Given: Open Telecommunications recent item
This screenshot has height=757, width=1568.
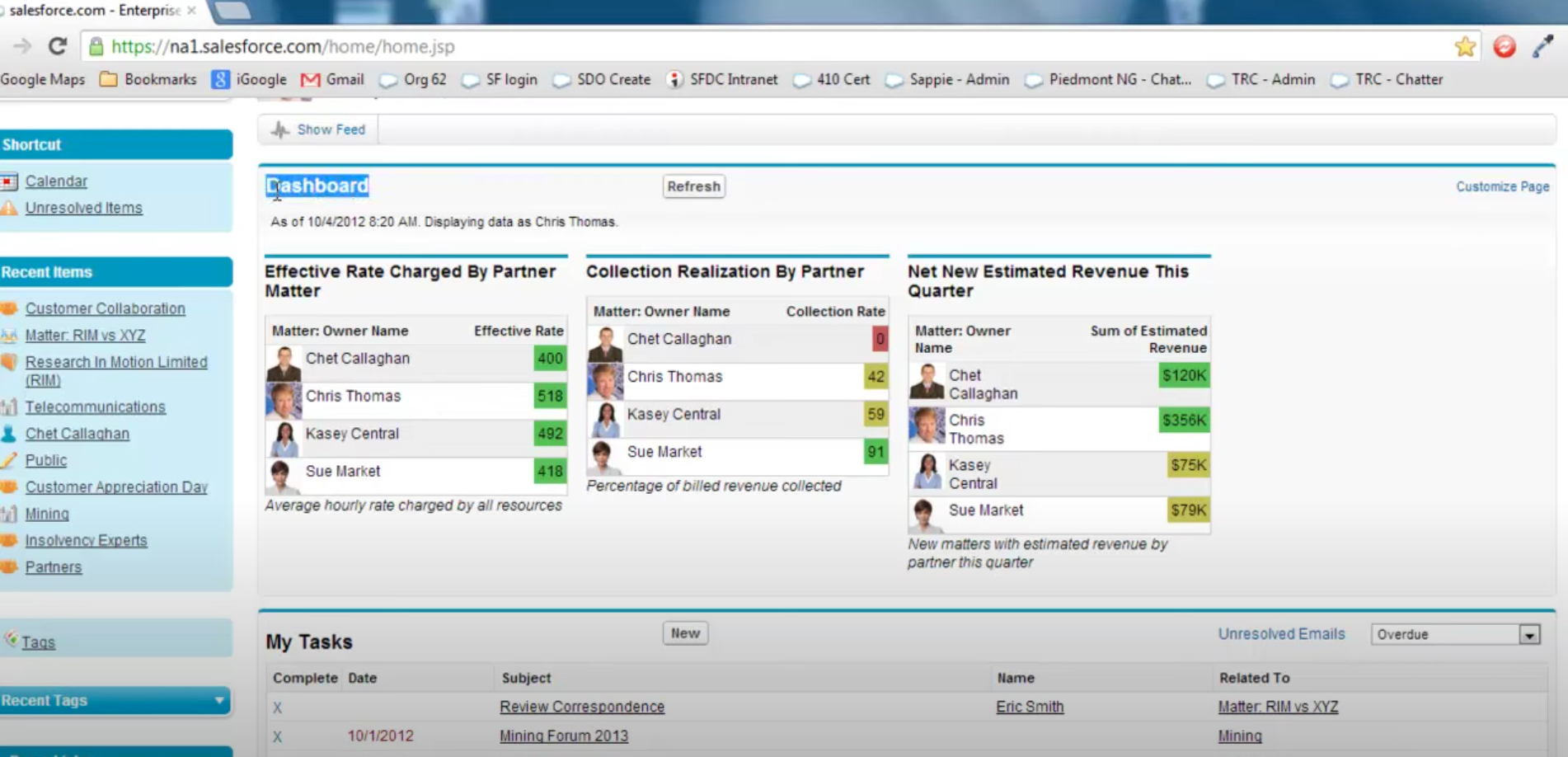Looking at the screenshot, I should [95, 407].
